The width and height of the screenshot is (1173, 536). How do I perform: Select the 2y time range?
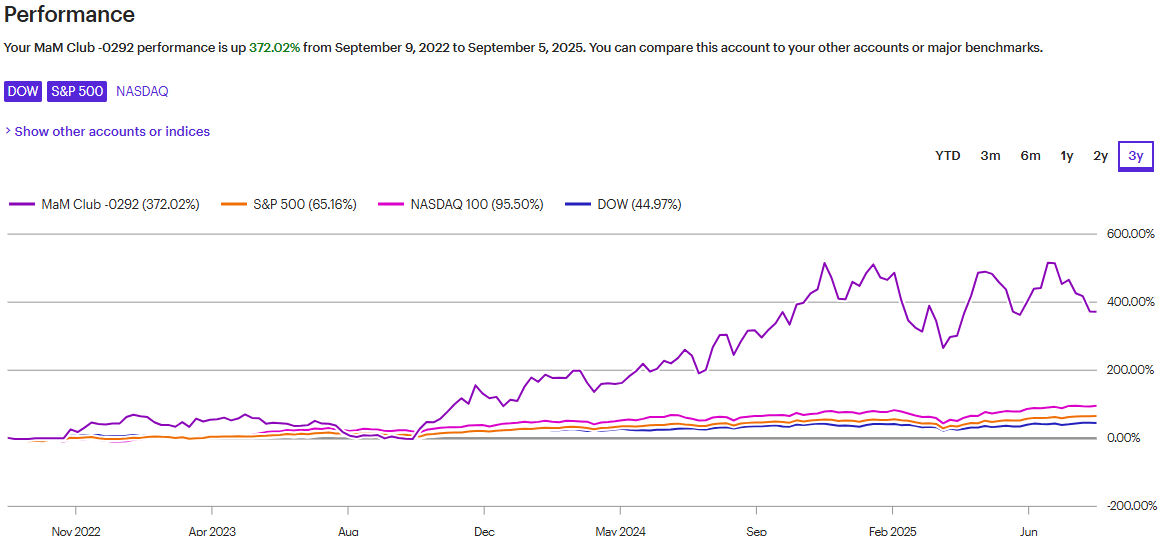pyautogui.click(x=1100, y=155)
